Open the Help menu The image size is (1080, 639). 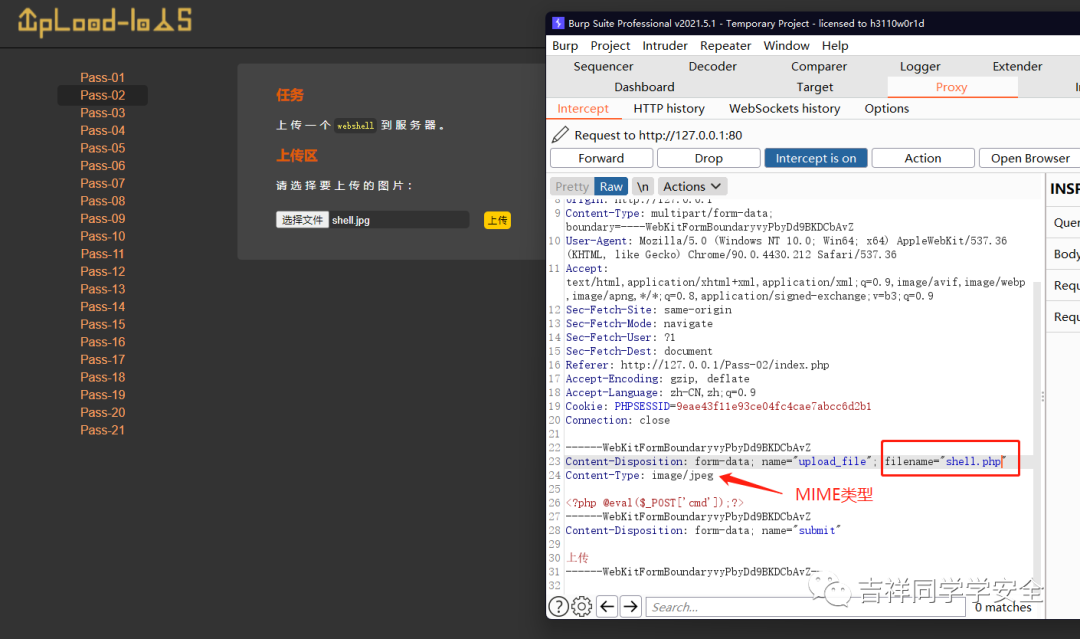coord(835,45)
